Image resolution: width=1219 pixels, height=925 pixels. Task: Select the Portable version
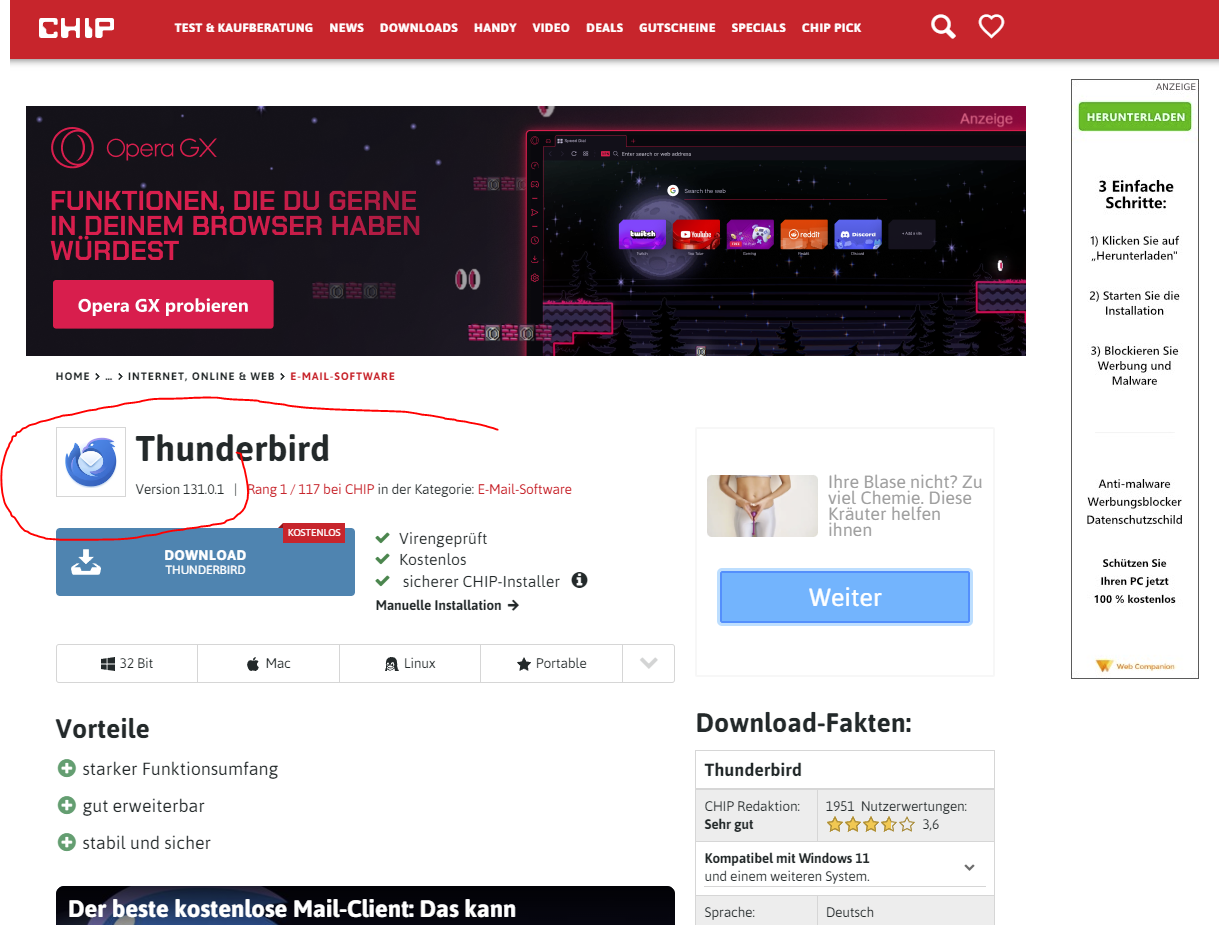pyautogui.click(x=551, y=663)
